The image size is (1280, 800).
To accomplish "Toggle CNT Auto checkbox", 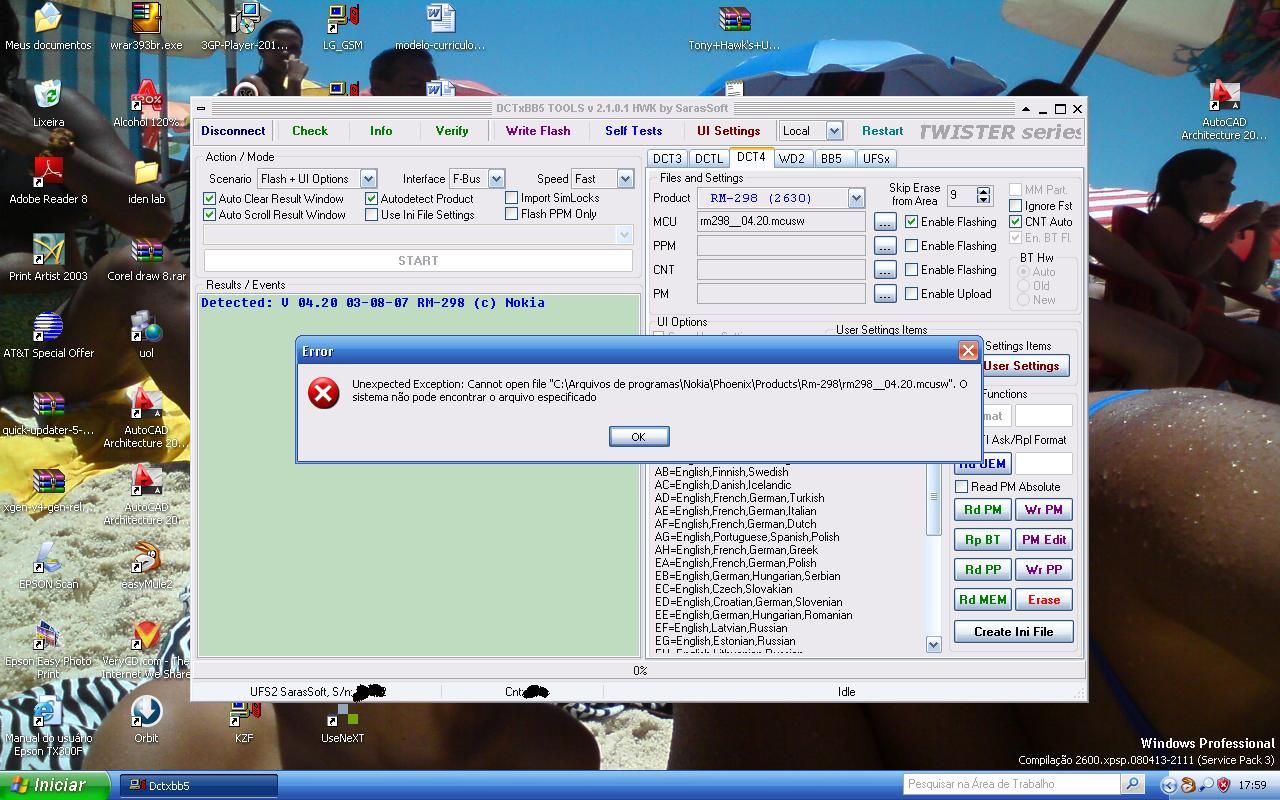I will (1016, 222).
